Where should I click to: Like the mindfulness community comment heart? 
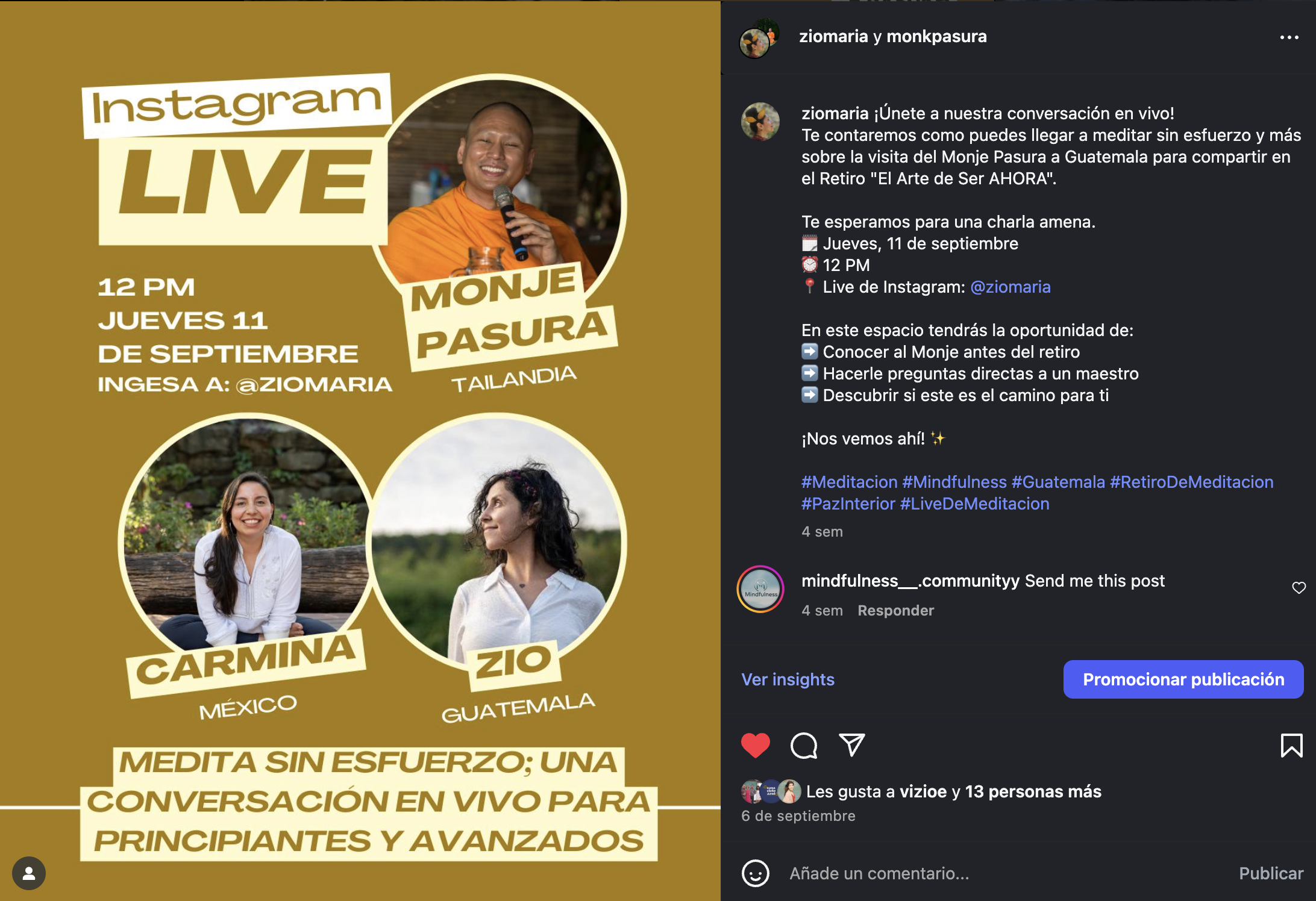click(1299, 588)
